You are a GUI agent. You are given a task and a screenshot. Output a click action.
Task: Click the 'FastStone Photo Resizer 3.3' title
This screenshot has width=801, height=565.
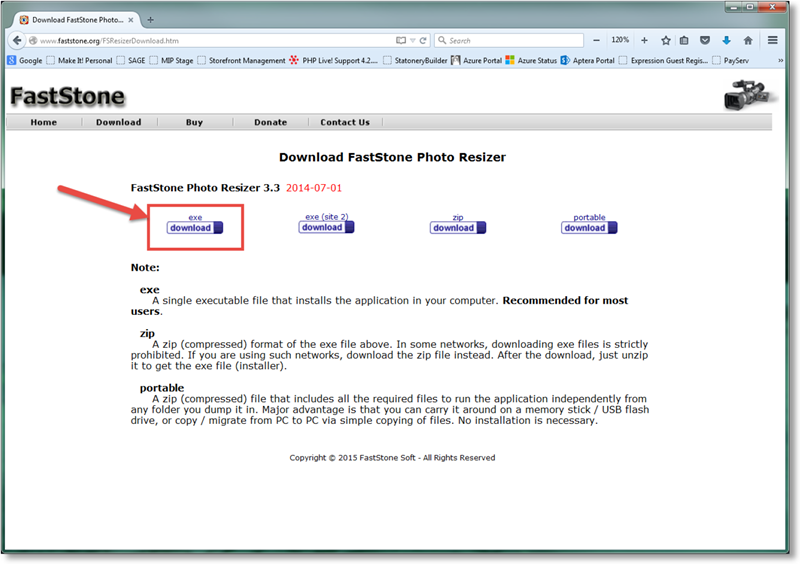pyautogui.click(x=205, y=188)
